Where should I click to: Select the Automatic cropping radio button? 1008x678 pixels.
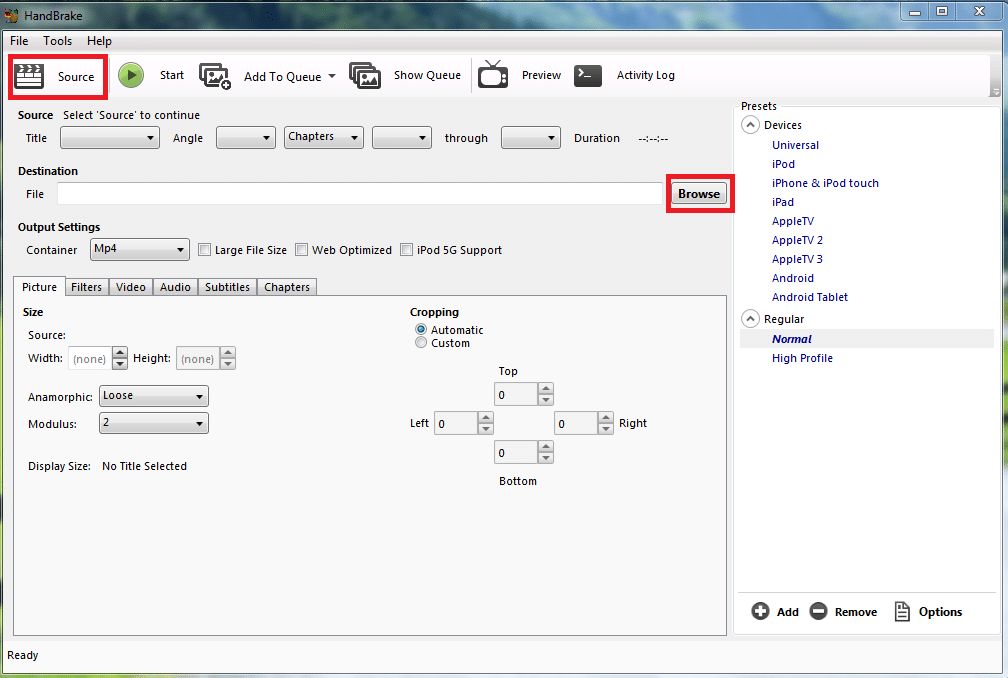pyautogui.click(x=421, y=330)
